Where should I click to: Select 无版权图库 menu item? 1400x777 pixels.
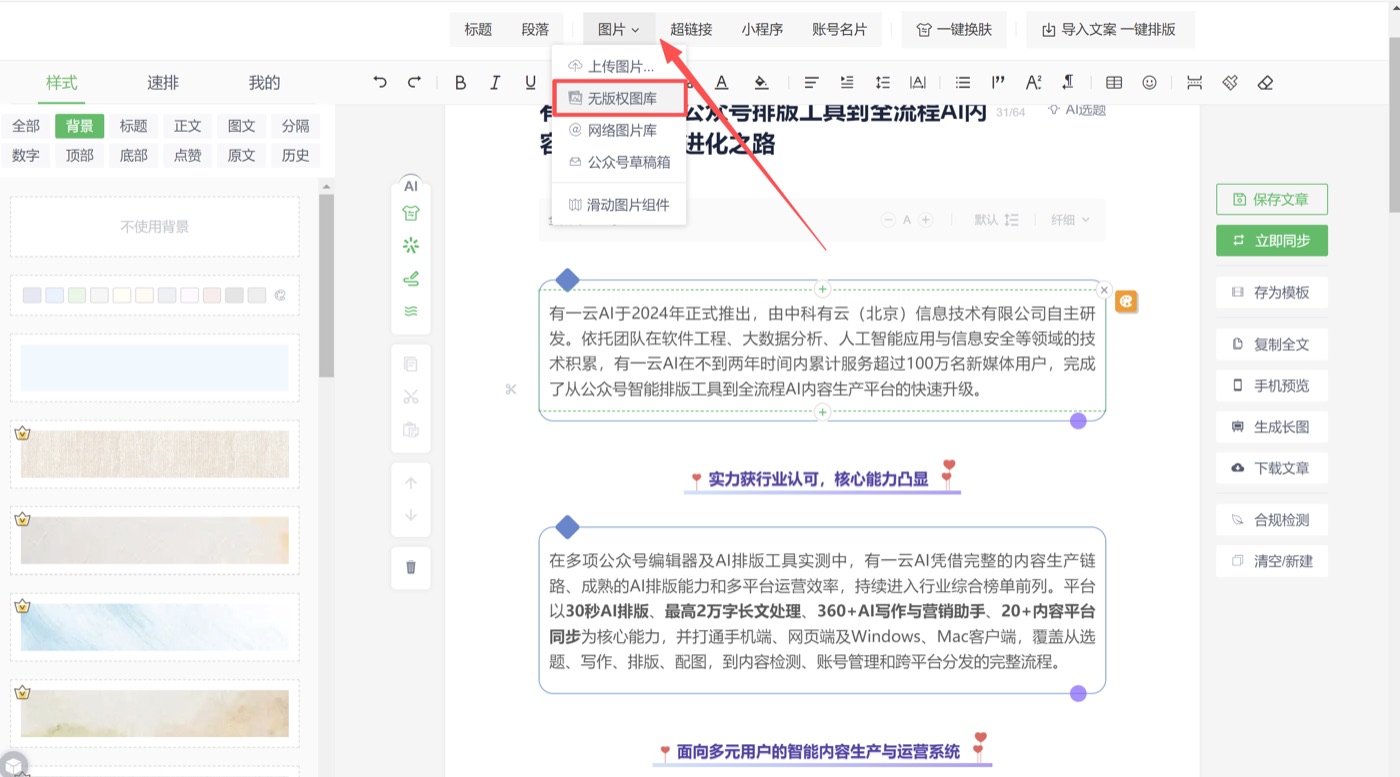coord(619,98)
